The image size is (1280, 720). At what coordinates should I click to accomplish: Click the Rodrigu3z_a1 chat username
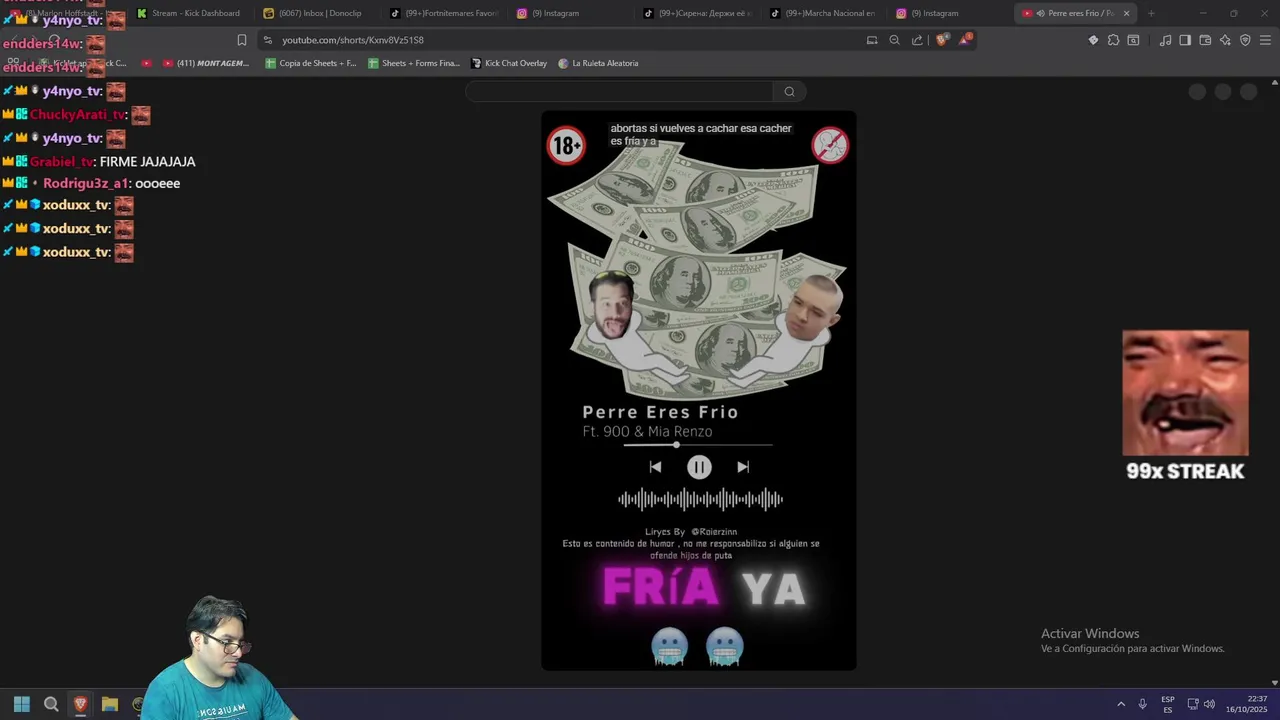pyautogui.click(x=86, y=184)
